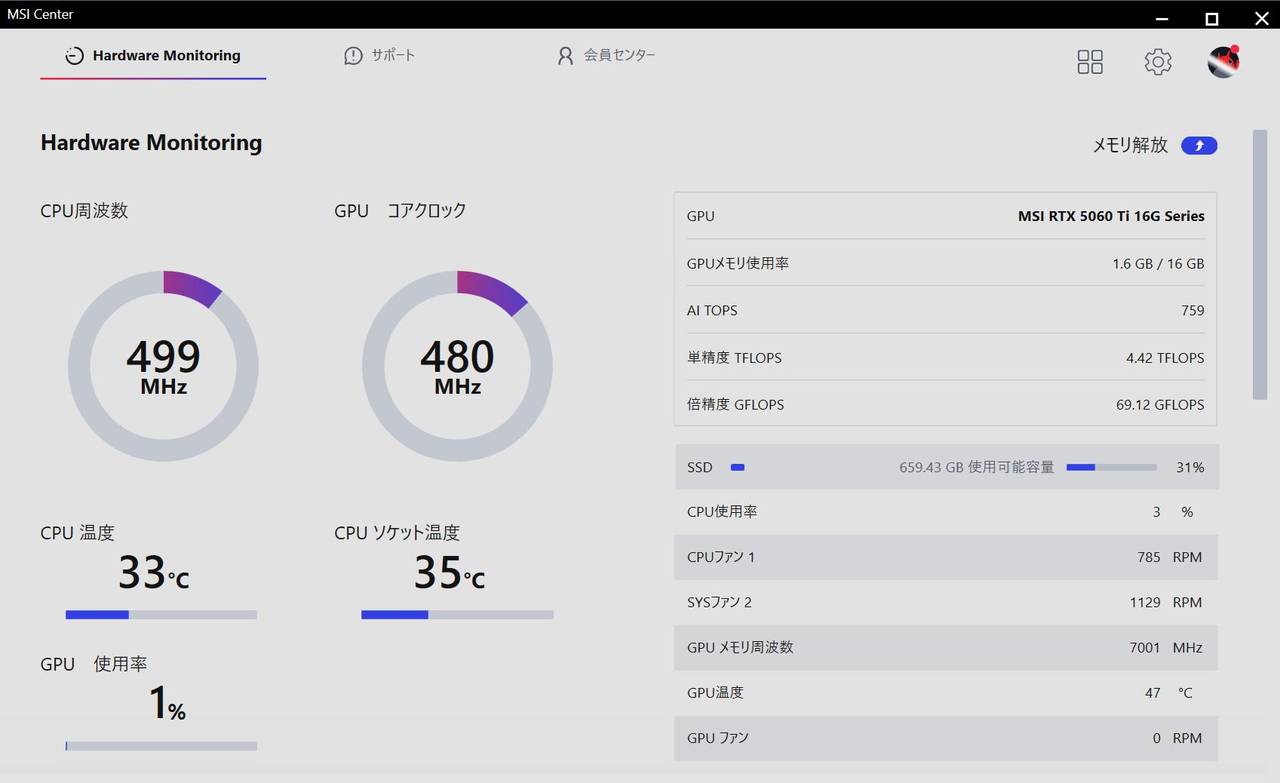Open the Hardware Monitoring tab

[x=153, y=56]
